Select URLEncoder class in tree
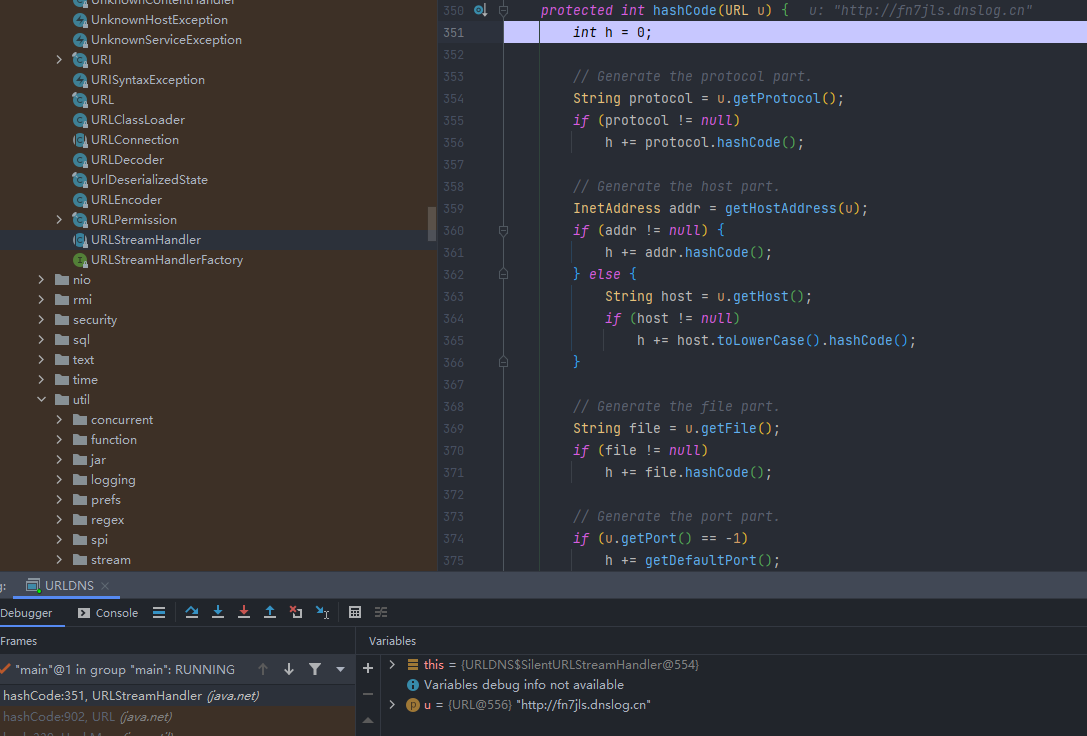The width and height of the screenshot is (1087, 736). pos(126,200)
